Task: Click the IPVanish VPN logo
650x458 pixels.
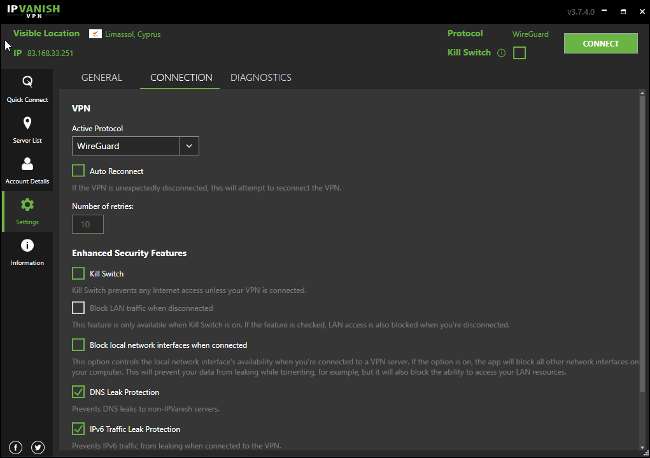Action: click(x=34, y=11)
